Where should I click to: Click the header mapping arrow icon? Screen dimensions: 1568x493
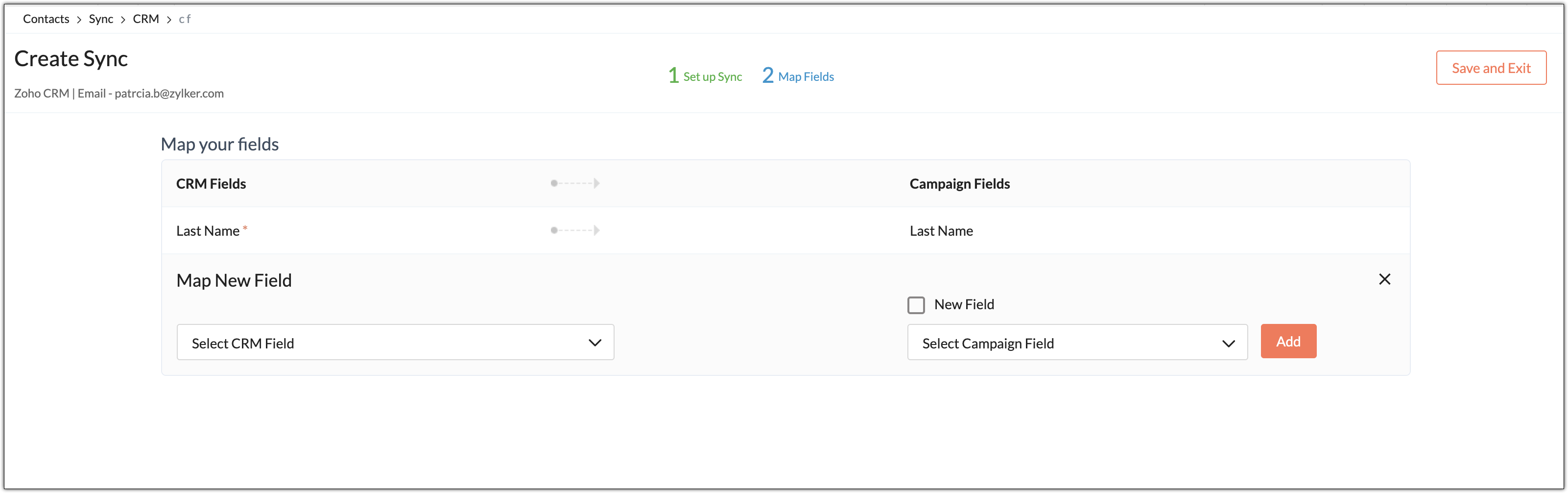[575, 183]
